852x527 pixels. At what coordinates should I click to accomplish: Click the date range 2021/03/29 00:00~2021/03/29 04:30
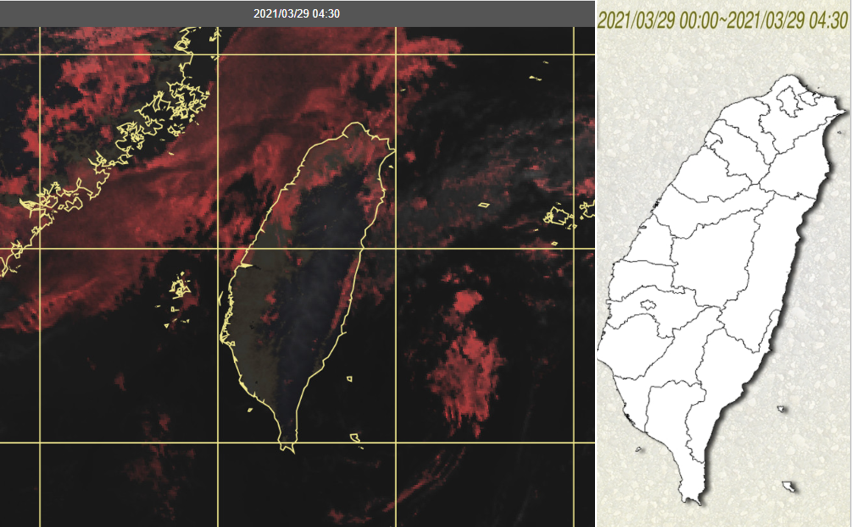tap(723, 21)
